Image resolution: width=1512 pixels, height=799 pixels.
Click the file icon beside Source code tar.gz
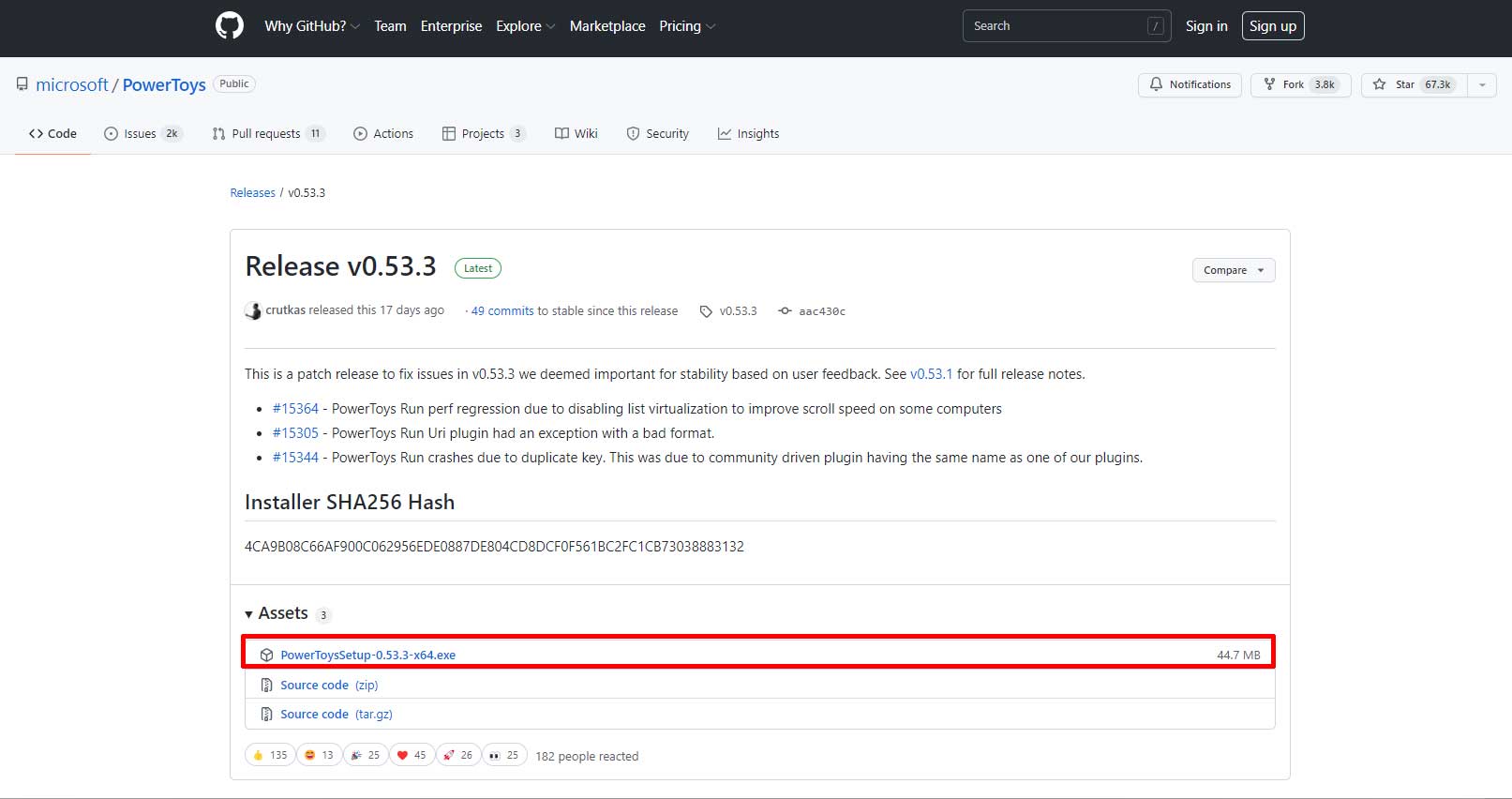[x=266, y=714]
